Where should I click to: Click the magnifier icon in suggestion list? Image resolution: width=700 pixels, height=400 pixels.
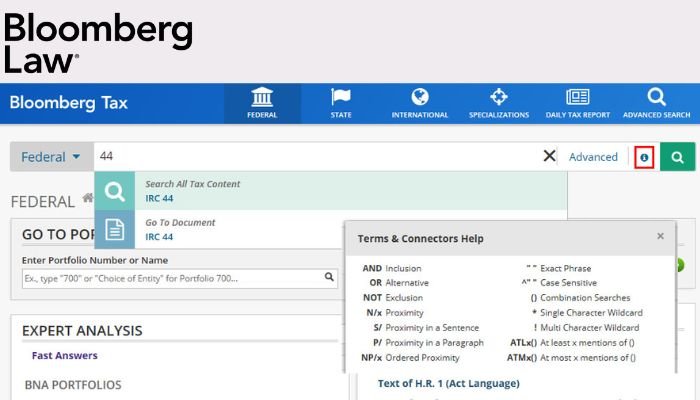click(x=115, y=191)
